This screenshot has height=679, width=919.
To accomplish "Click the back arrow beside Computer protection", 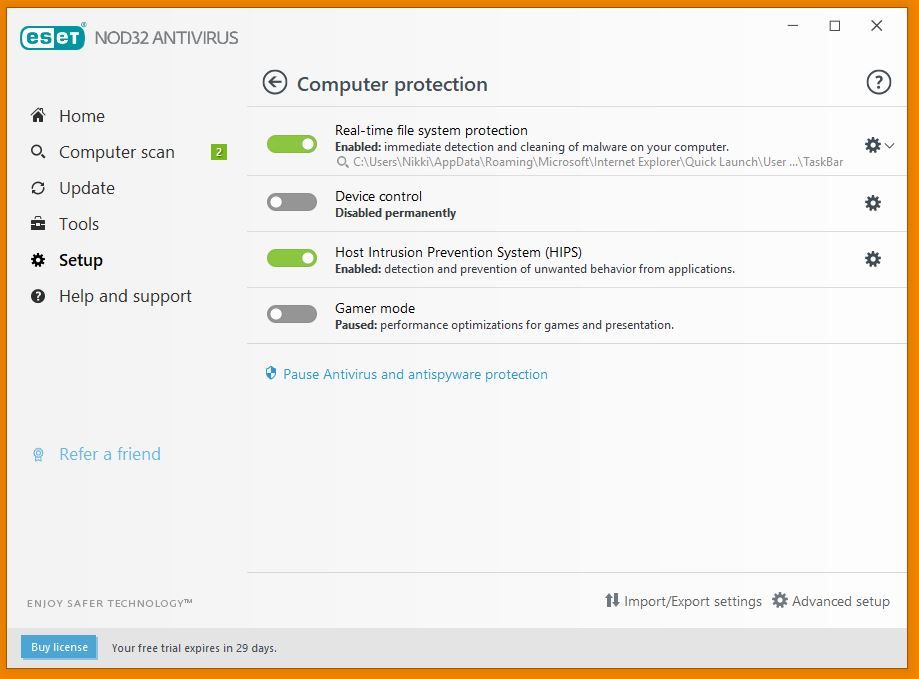I will [x=274, y=82].
